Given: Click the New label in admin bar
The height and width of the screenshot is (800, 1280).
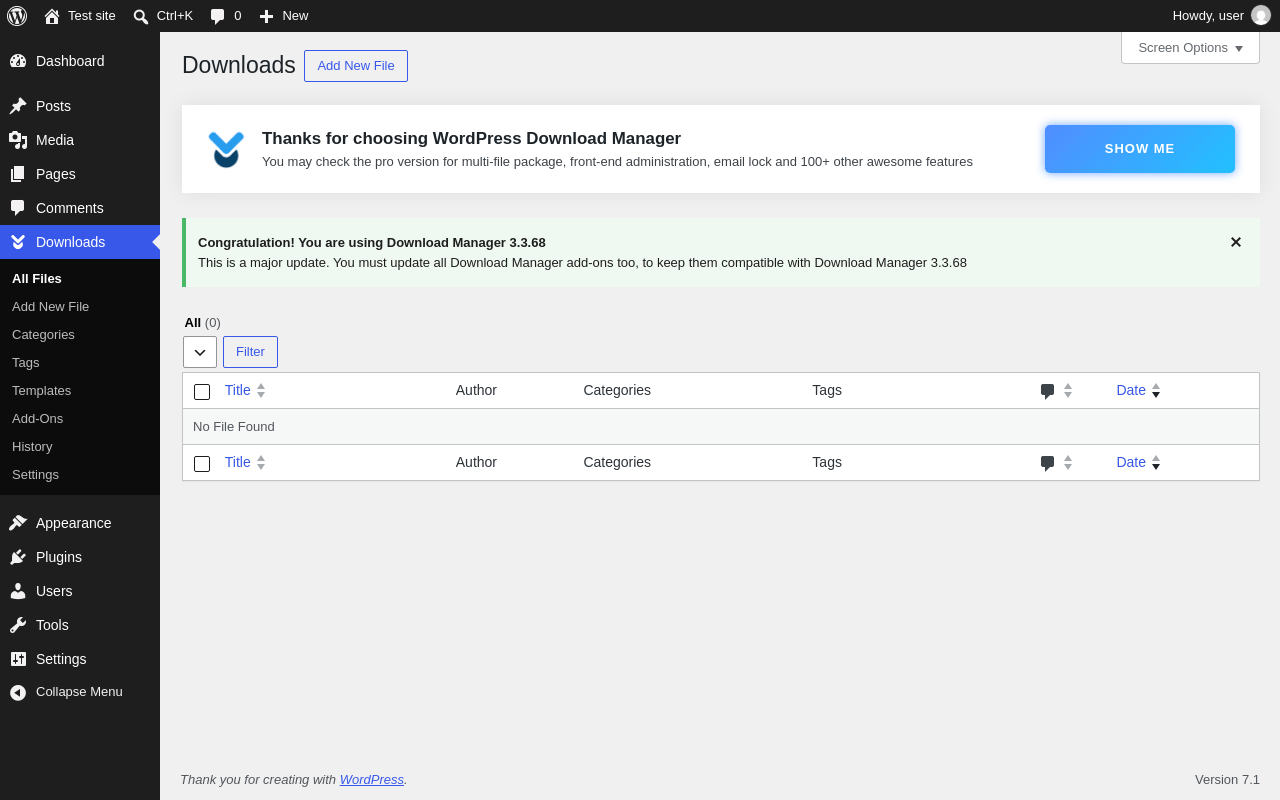Looking at the screenshot, I should click(x=295, y=16).
